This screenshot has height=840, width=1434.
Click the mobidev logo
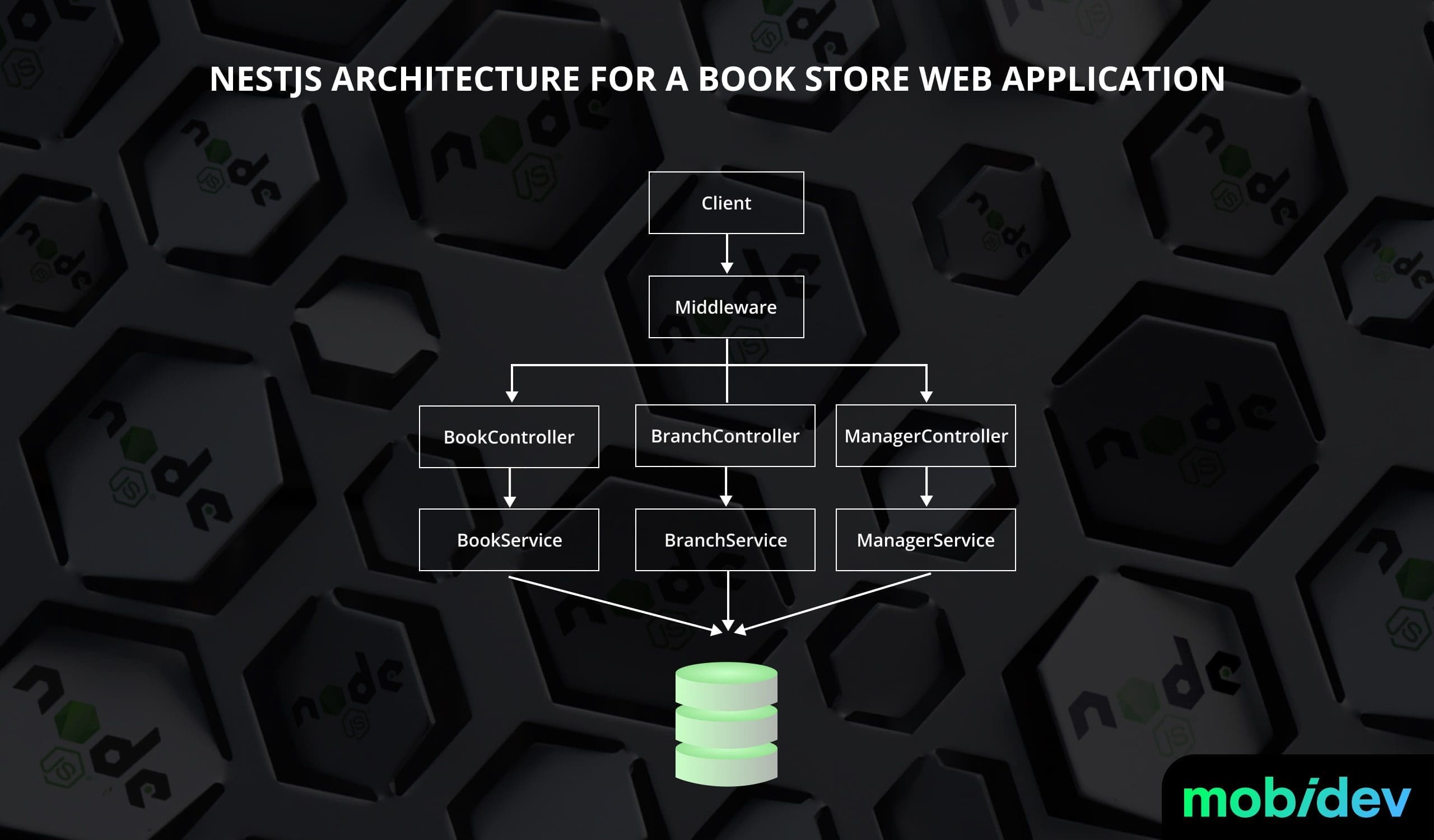point(1296,800)
